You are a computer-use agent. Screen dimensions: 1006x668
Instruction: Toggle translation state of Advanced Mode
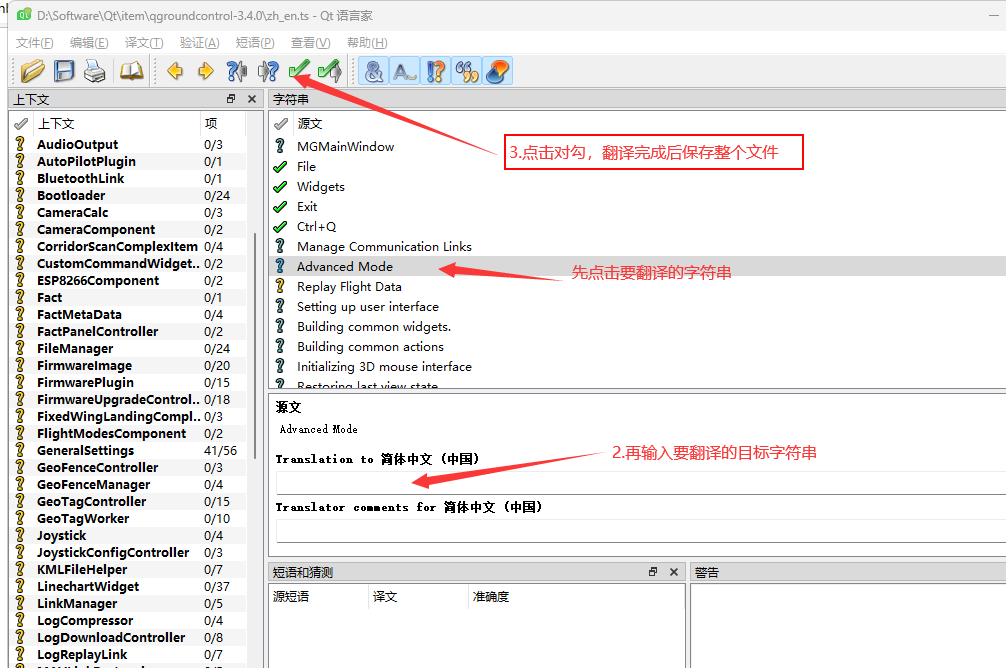(x=281, y=266)
